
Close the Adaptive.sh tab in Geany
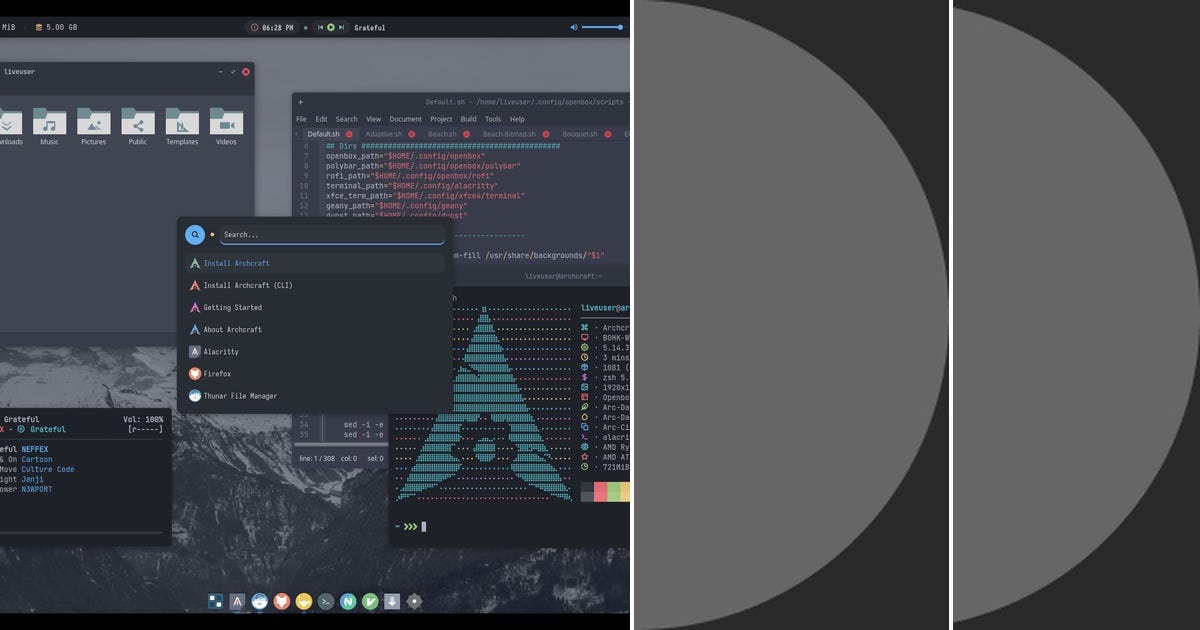(x=412, y=133)
